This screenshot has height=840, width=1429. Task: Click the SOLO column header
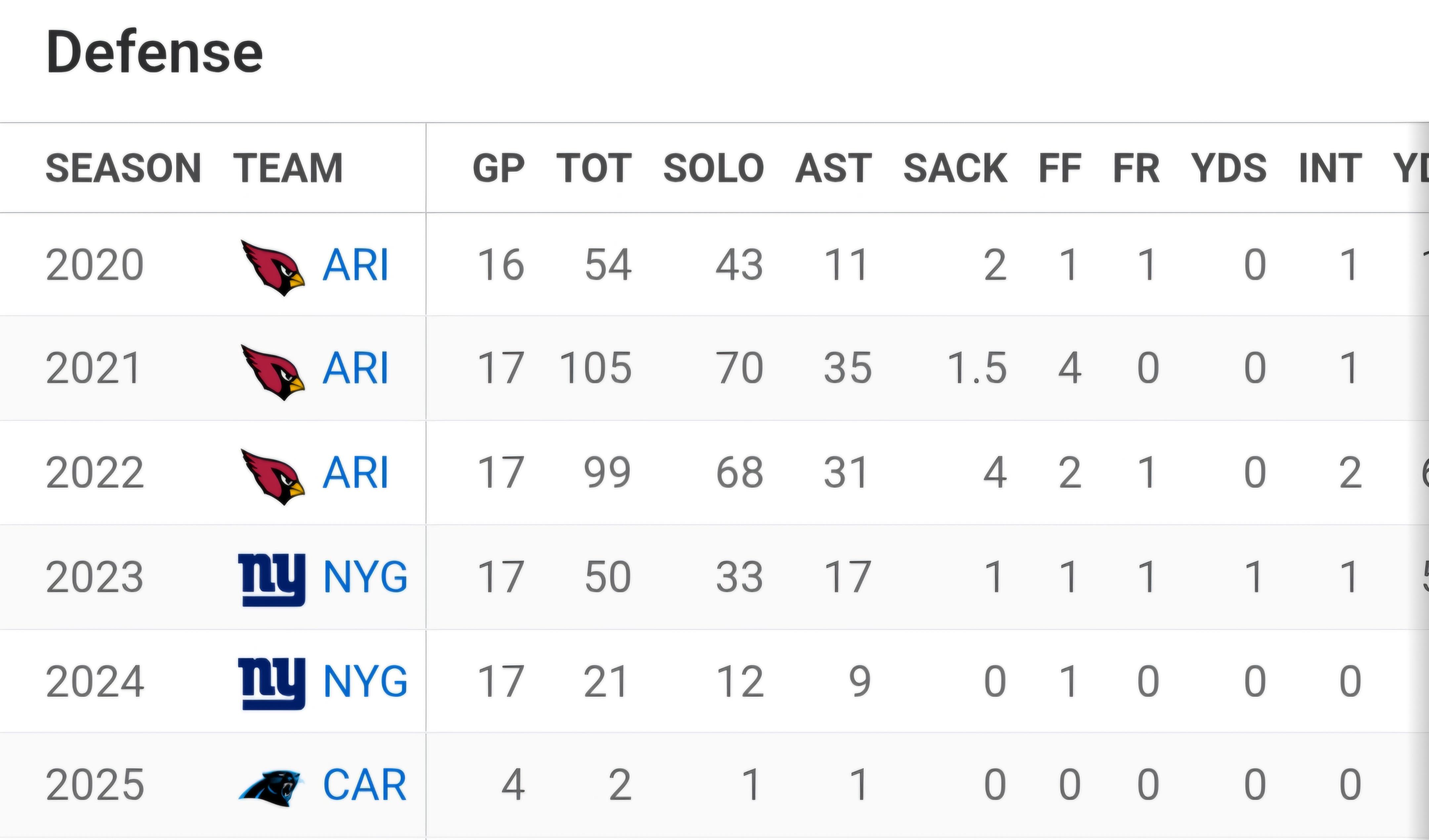(714, 168)
